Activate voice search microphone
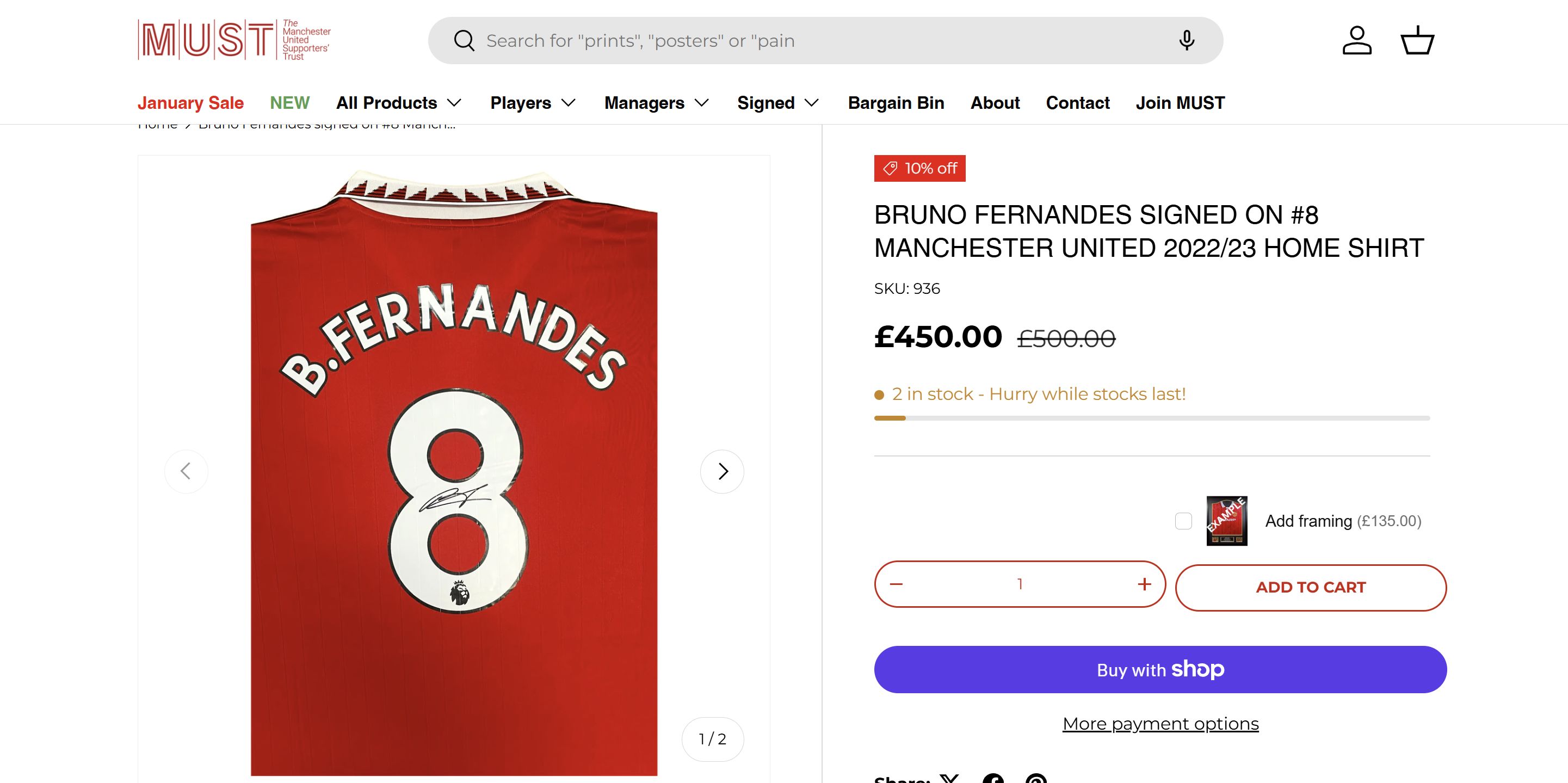This screenshot has height=783, width=1568. coord(1187,41)
